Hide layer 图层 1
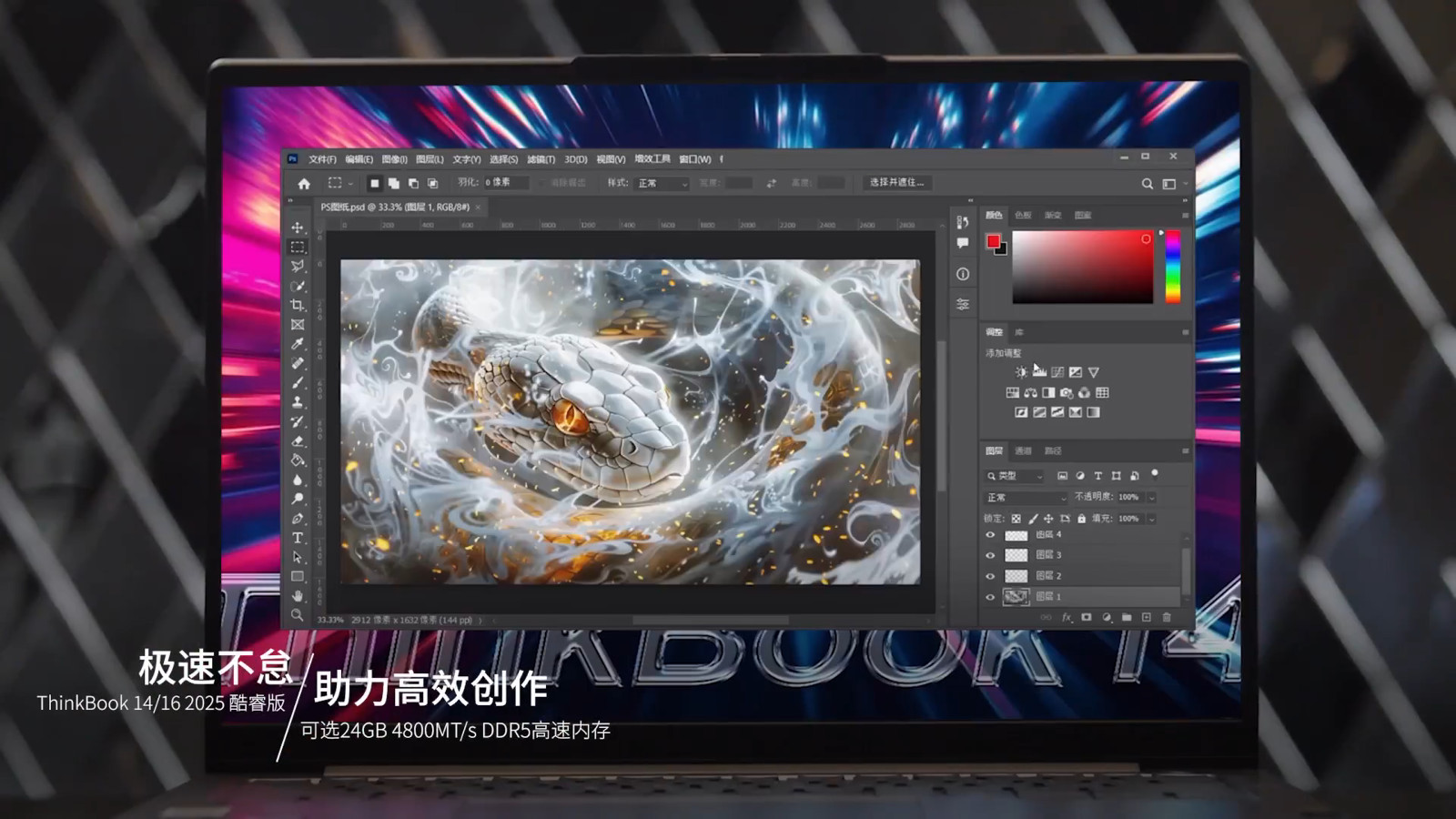 coord(991,597)
